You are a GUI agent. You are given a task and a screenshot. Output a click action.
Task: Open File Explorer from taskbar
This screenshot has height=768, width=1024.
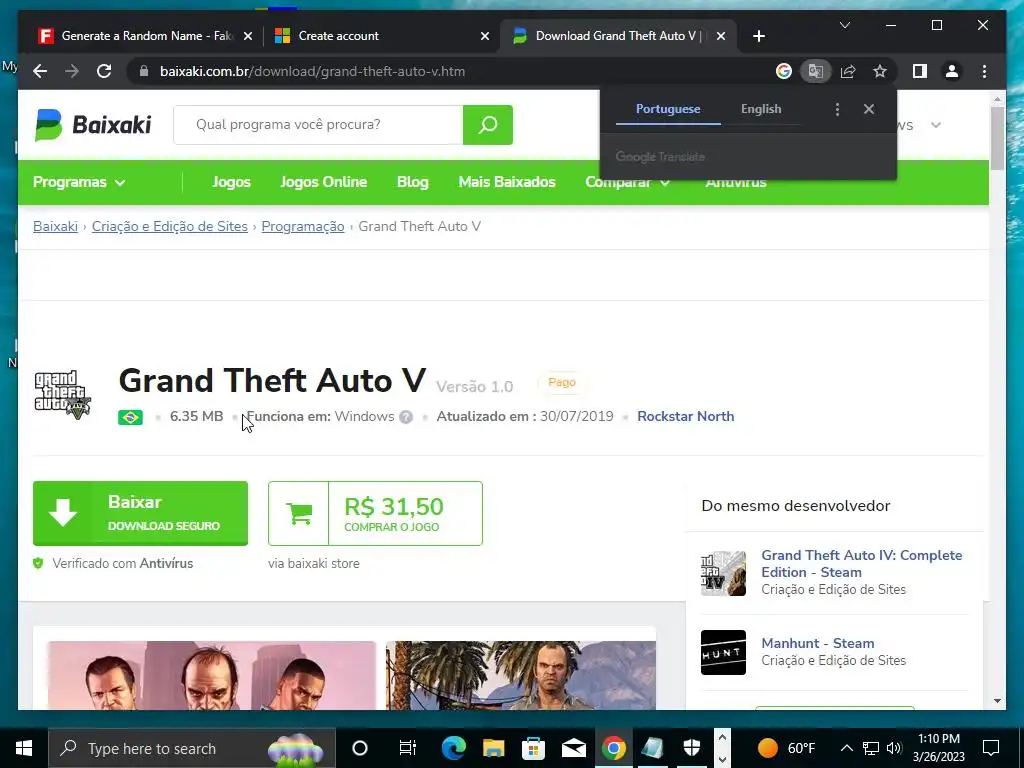(493, 748)
